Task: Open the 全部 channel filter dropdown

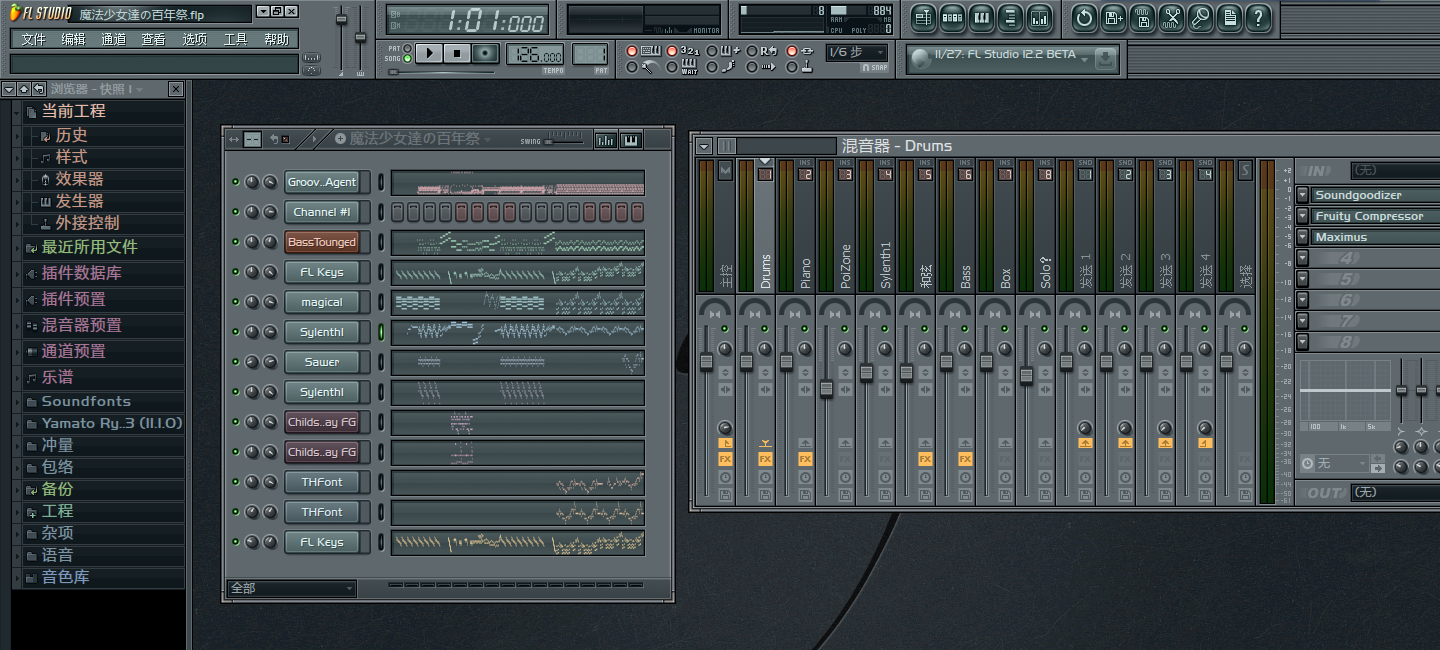Action: 292,588
